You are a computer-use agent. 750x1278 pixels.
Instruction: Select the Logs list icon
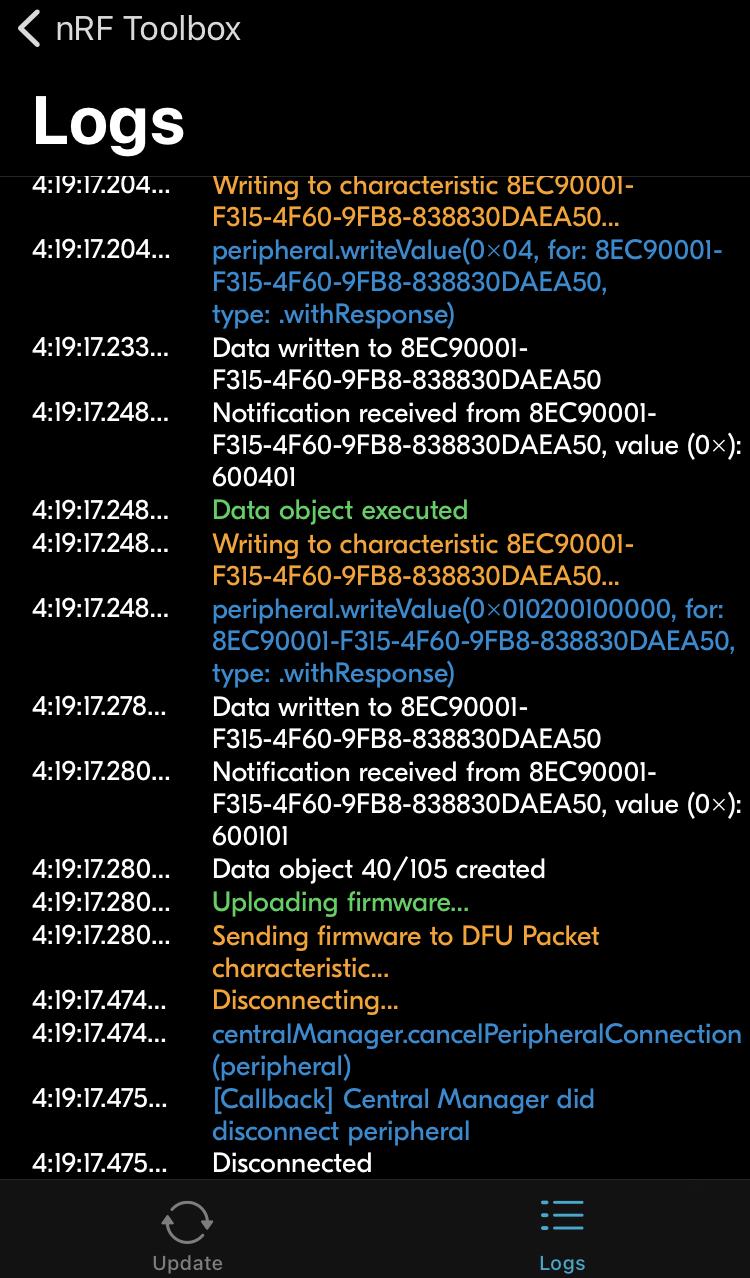pyautogui.click(x=562, y=1219)
